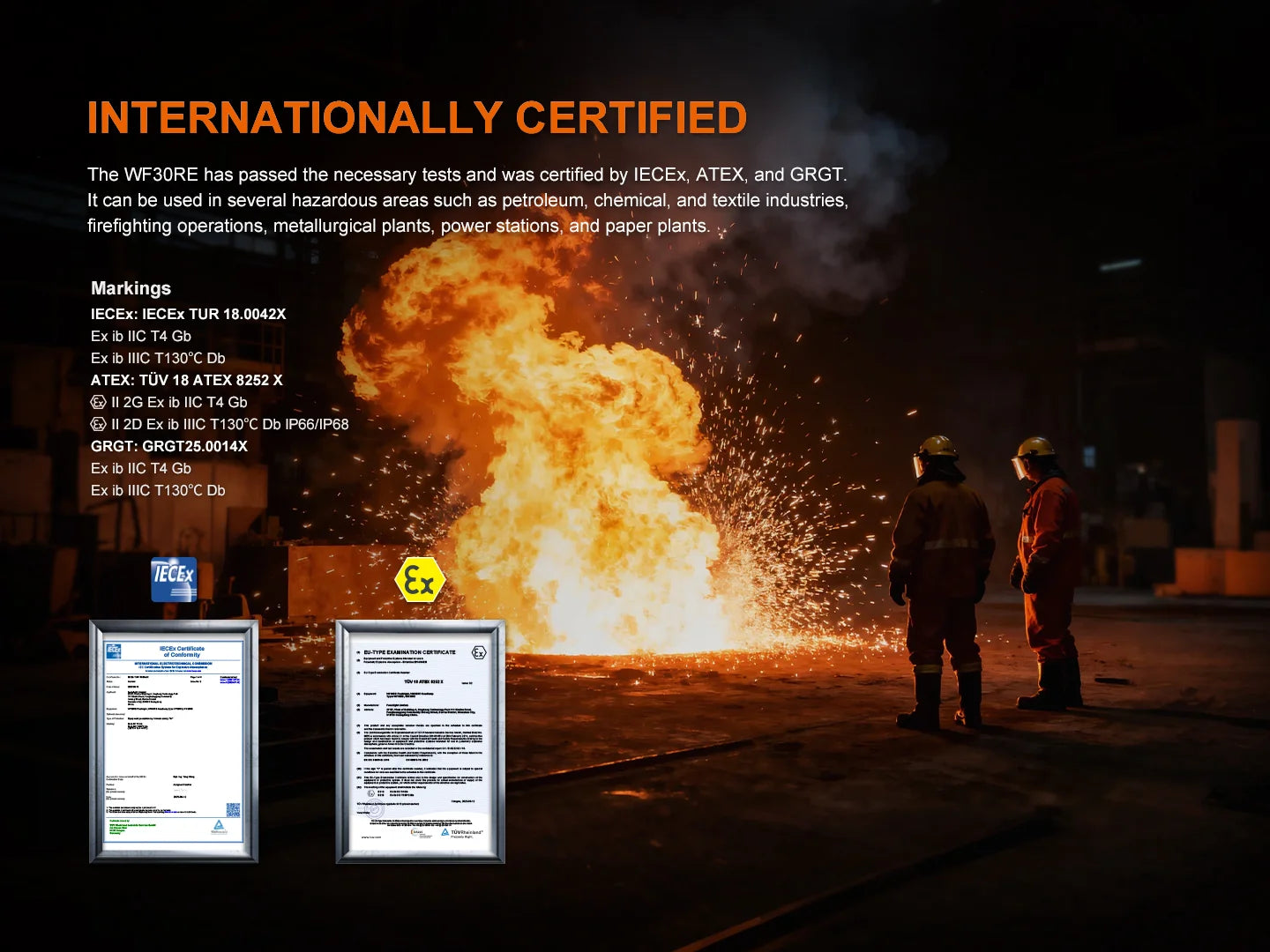Click the yellow hexagonal Ex logo

(420, 580)
